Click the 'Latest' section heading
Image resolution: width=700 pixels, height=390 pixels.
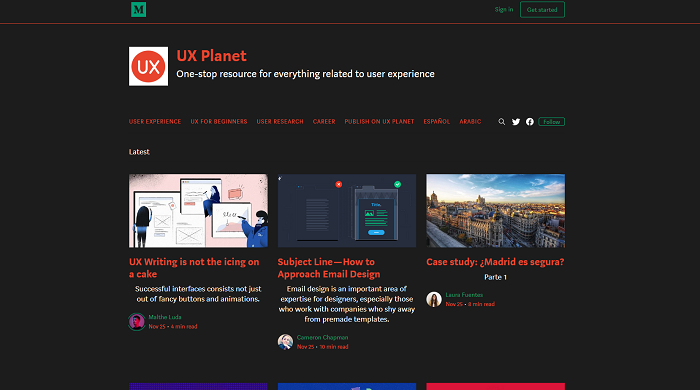tap(139, 152)
